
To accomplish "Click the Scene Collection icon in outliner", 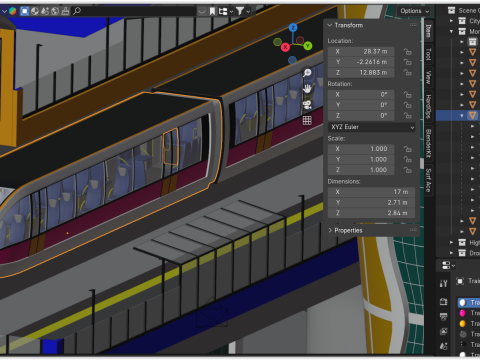I will (451, 10).
